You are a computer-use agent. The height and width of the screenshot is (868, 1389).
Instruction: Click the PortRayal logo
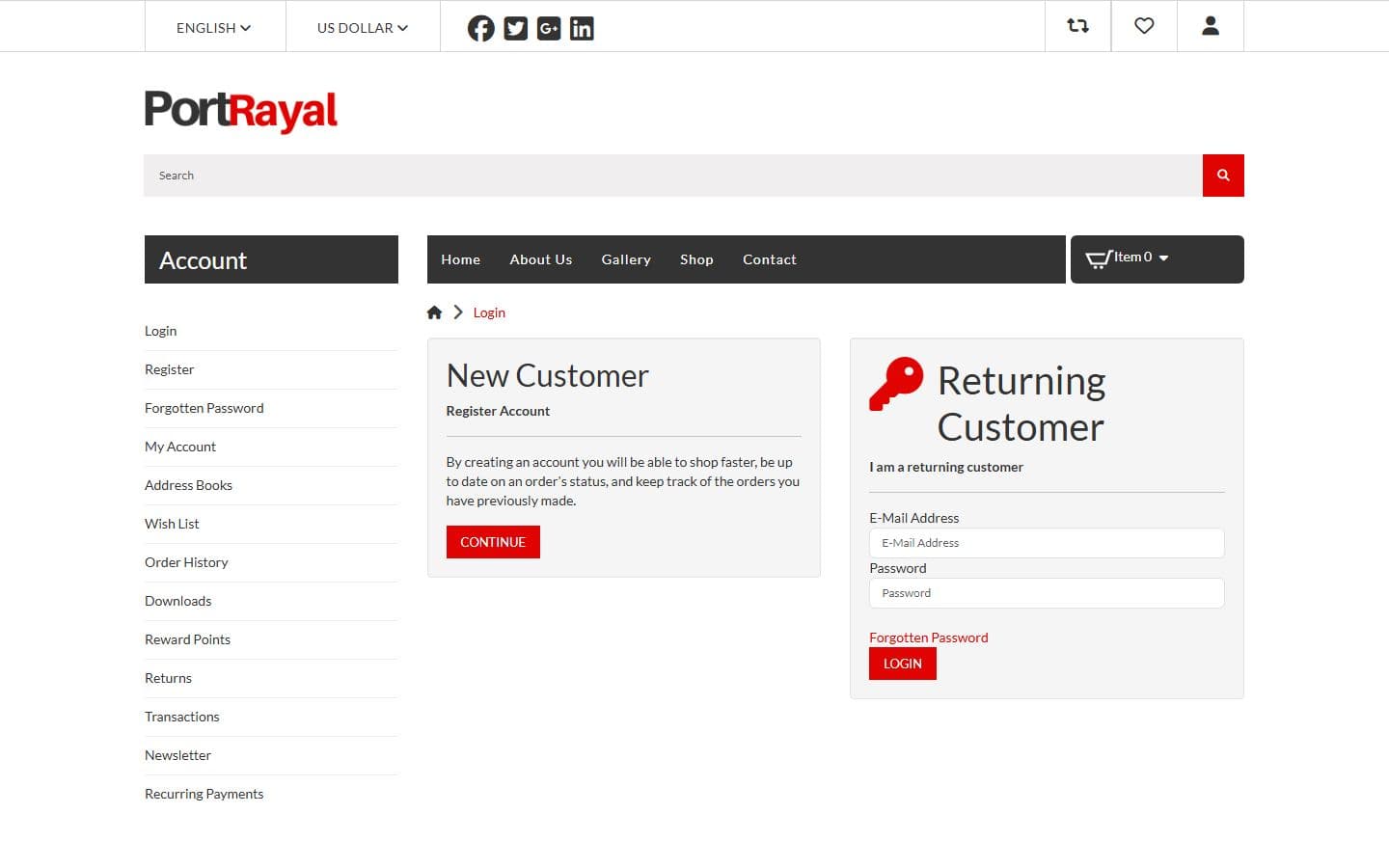(241, 111)
